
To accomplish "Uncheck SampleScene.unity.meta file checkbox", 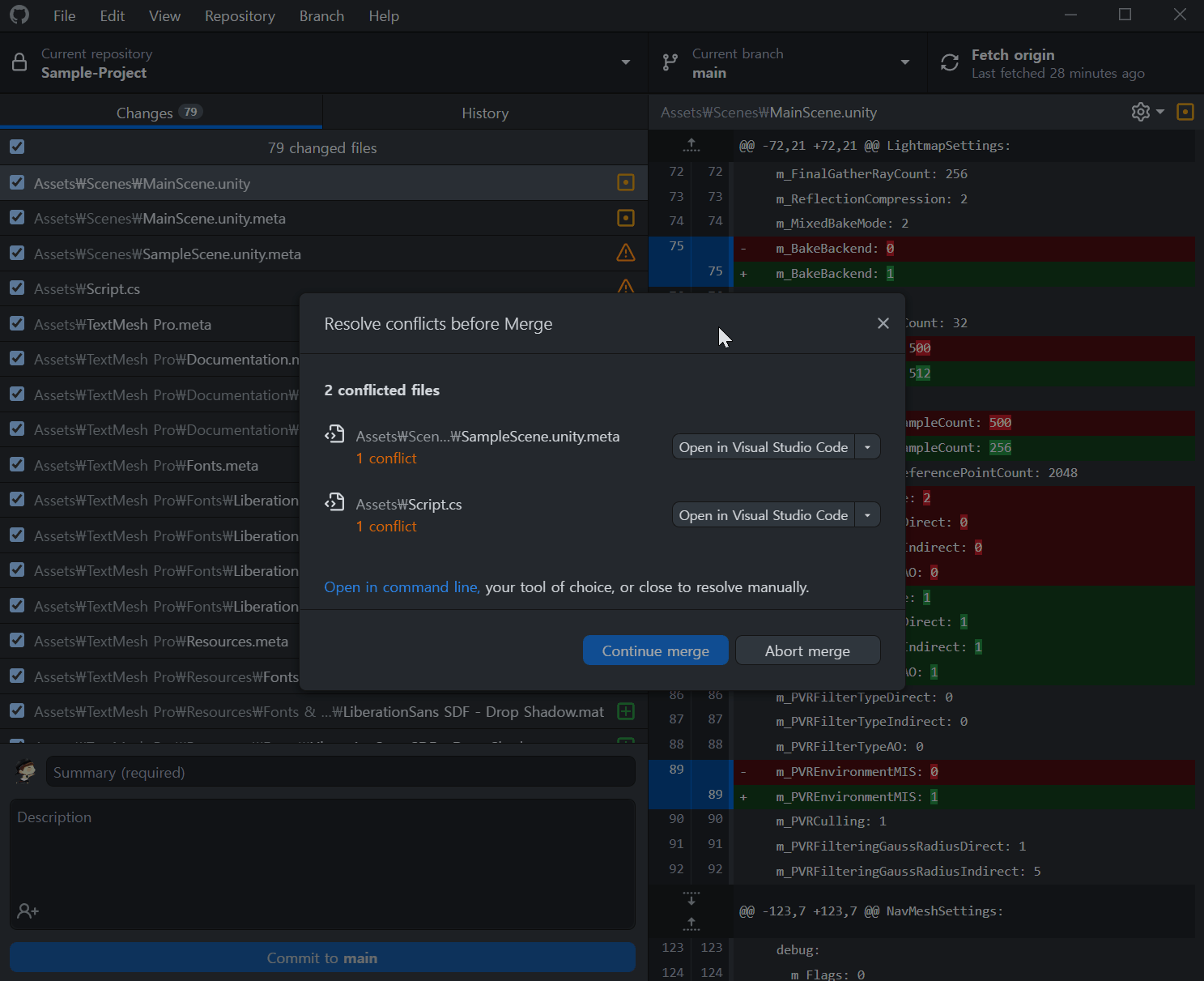I will [17, 253].
